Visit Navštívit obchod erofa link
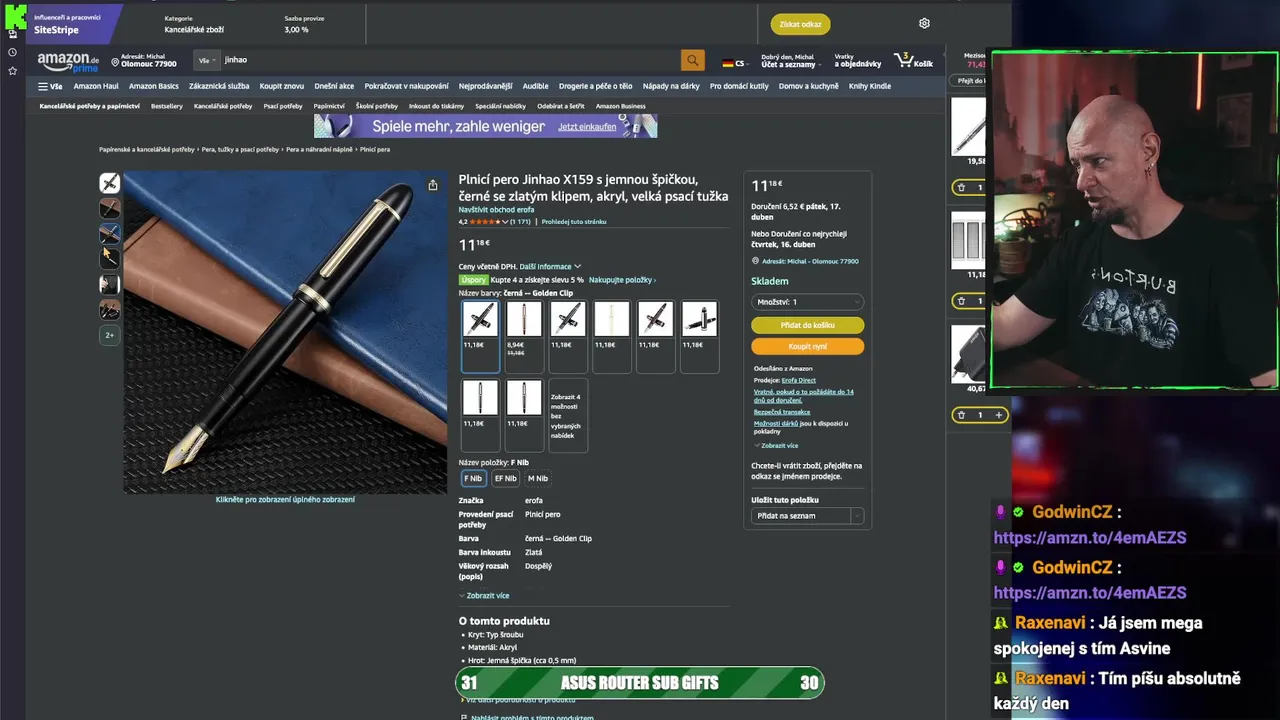 coord(496,210)
